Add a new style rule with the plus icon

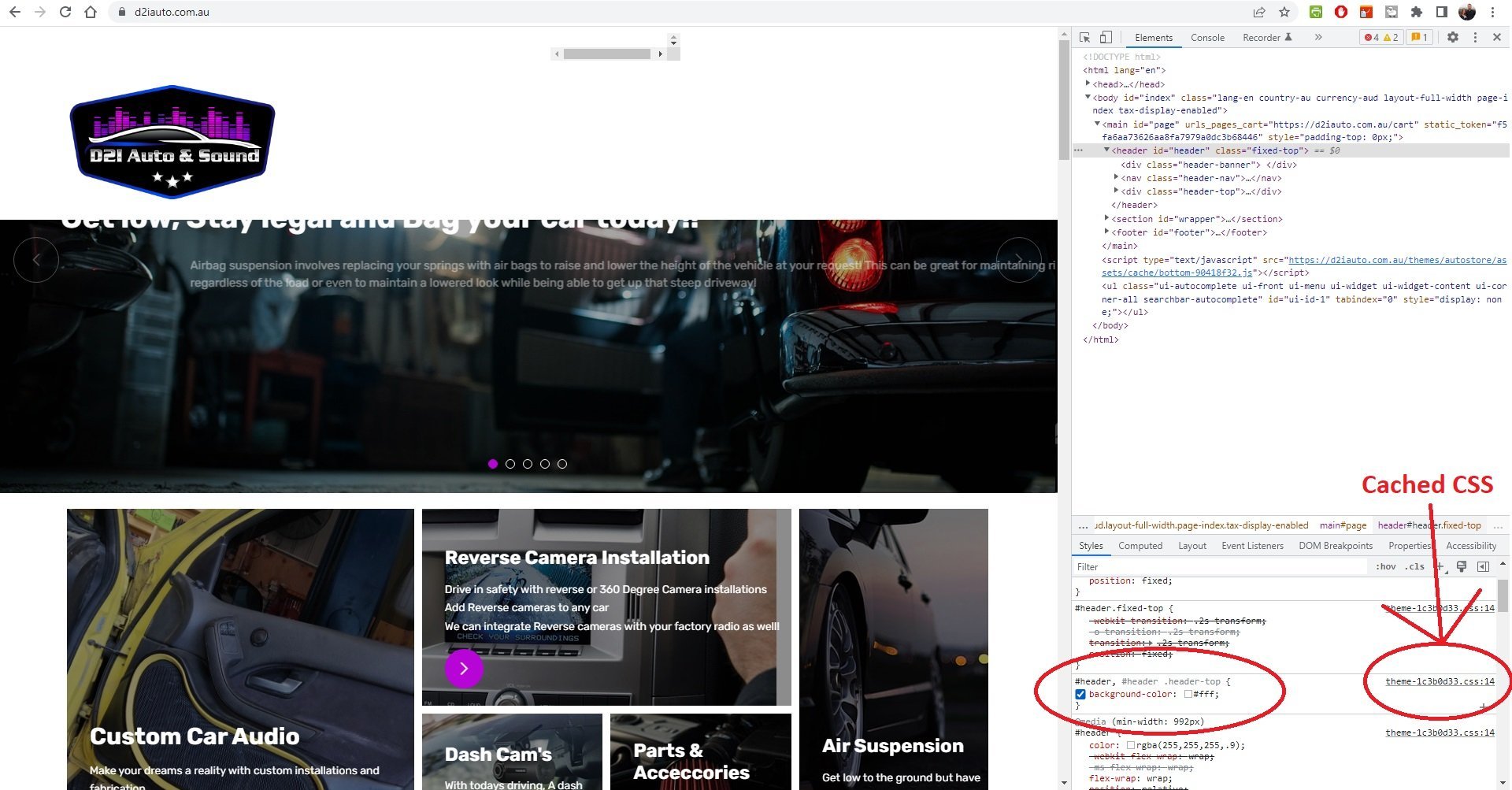(1440, 566)
